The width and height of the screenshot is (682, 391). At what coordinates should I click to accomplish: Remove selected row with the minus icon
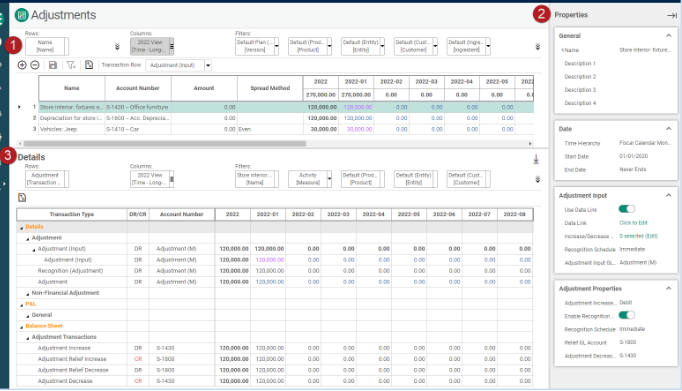click(x=35, y=65)
